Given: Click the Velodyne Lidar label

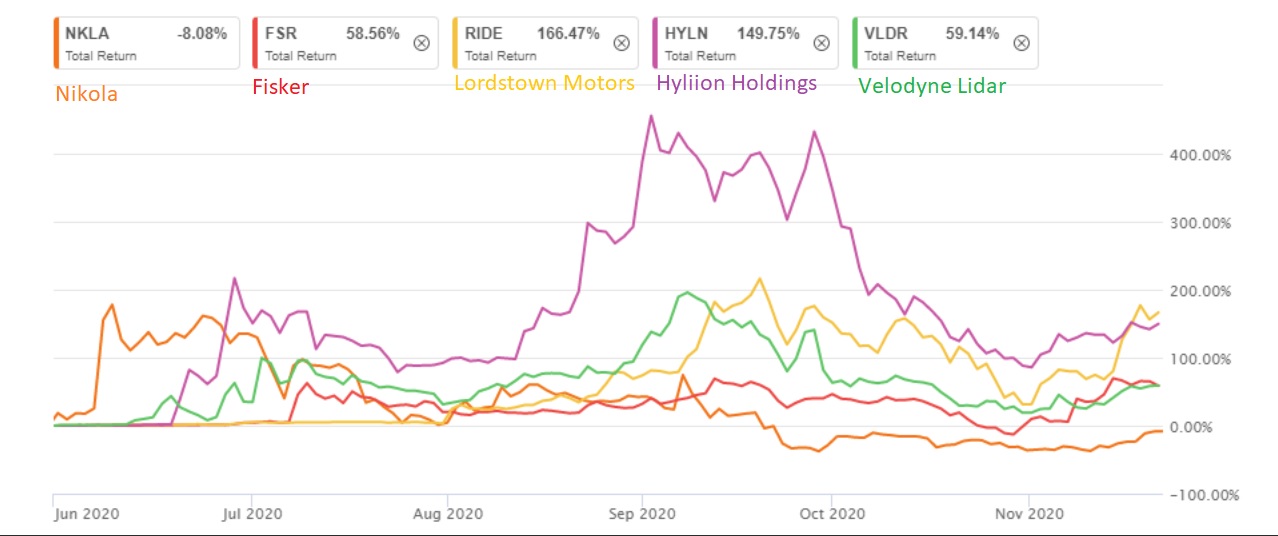Looking at the screenshot, I should click(932, 86).
